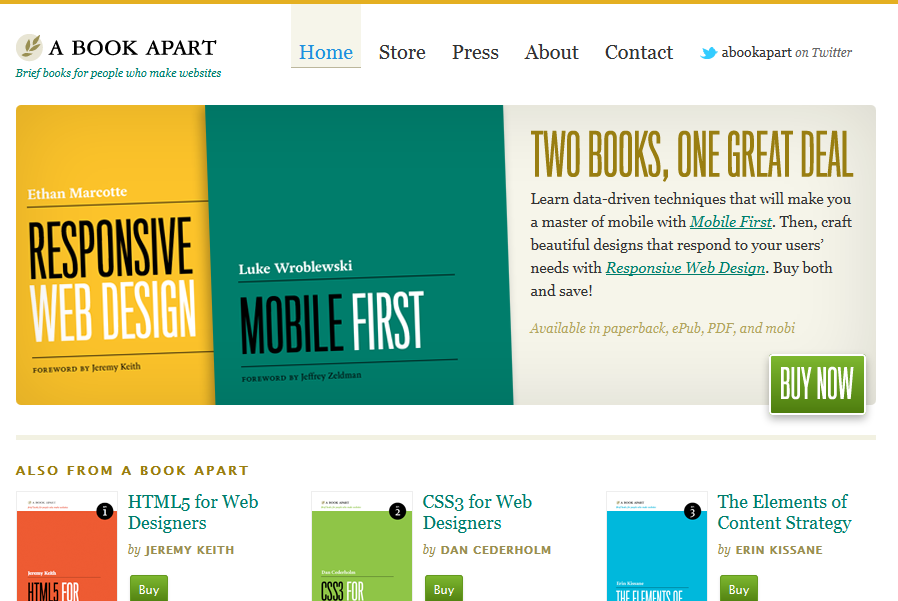Open the About page

click(x=552, y=52)
